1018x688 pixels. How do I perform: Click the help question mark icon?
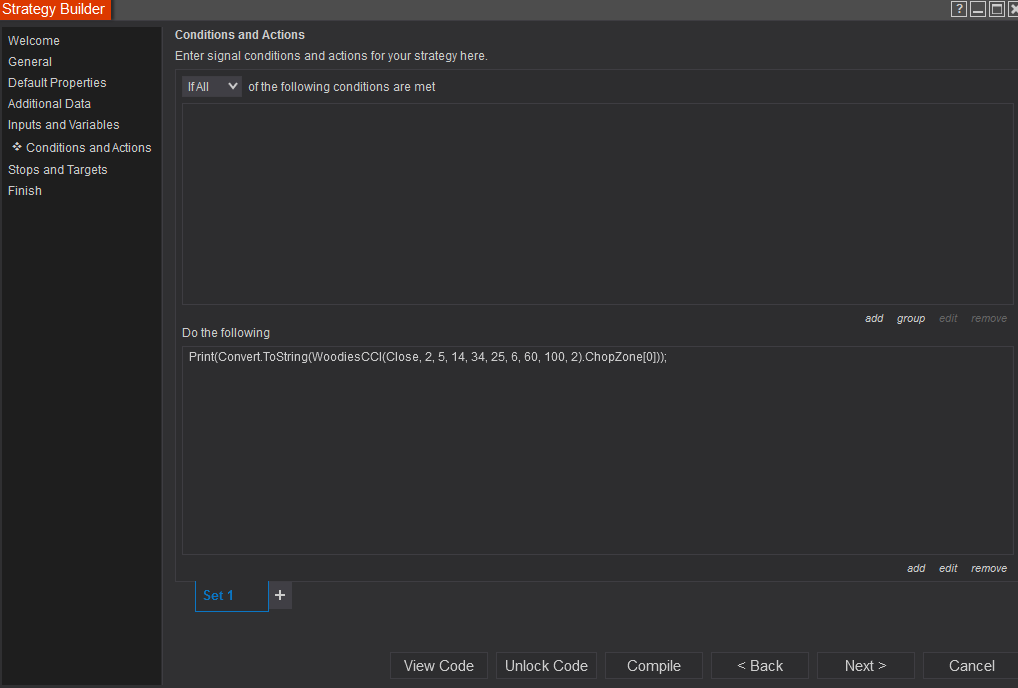[959, 9]
